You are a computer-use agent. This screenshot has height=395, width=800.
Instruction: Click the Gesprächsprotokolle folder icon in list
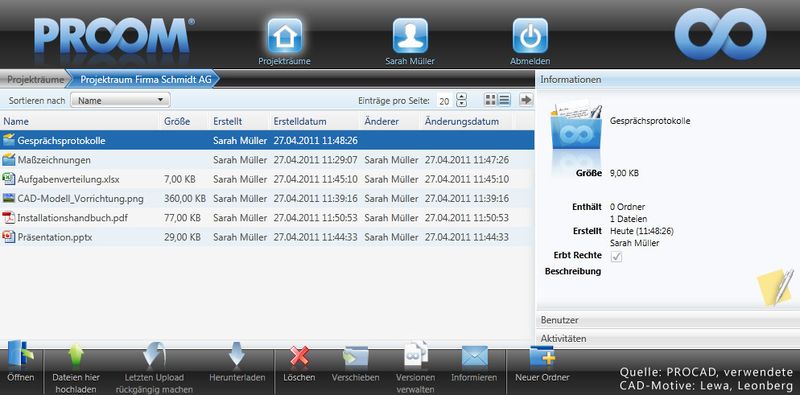click(x=9, y=140)
